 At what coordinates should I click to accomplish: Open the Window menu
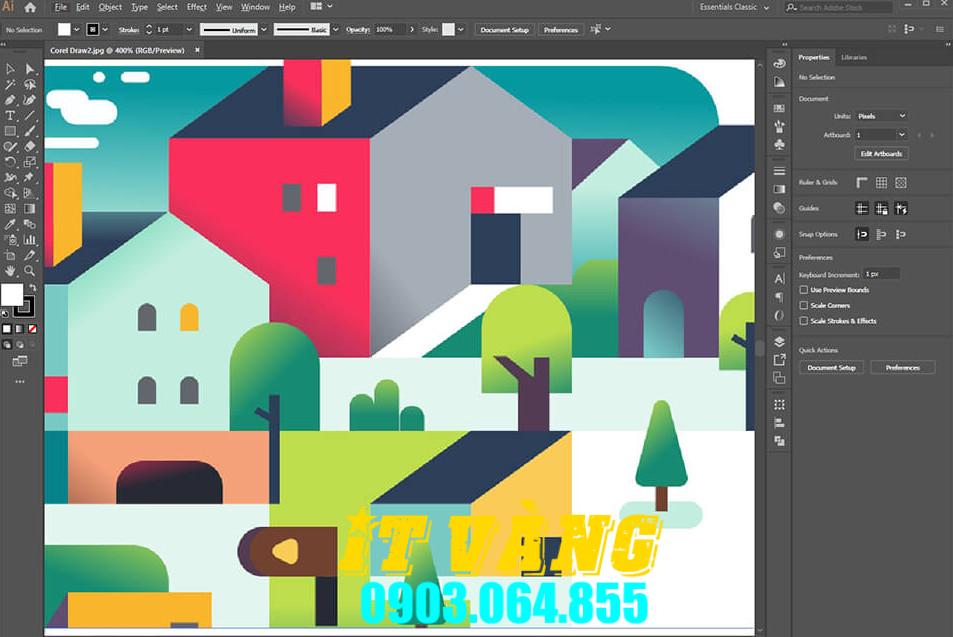click(x=255, y=7)
